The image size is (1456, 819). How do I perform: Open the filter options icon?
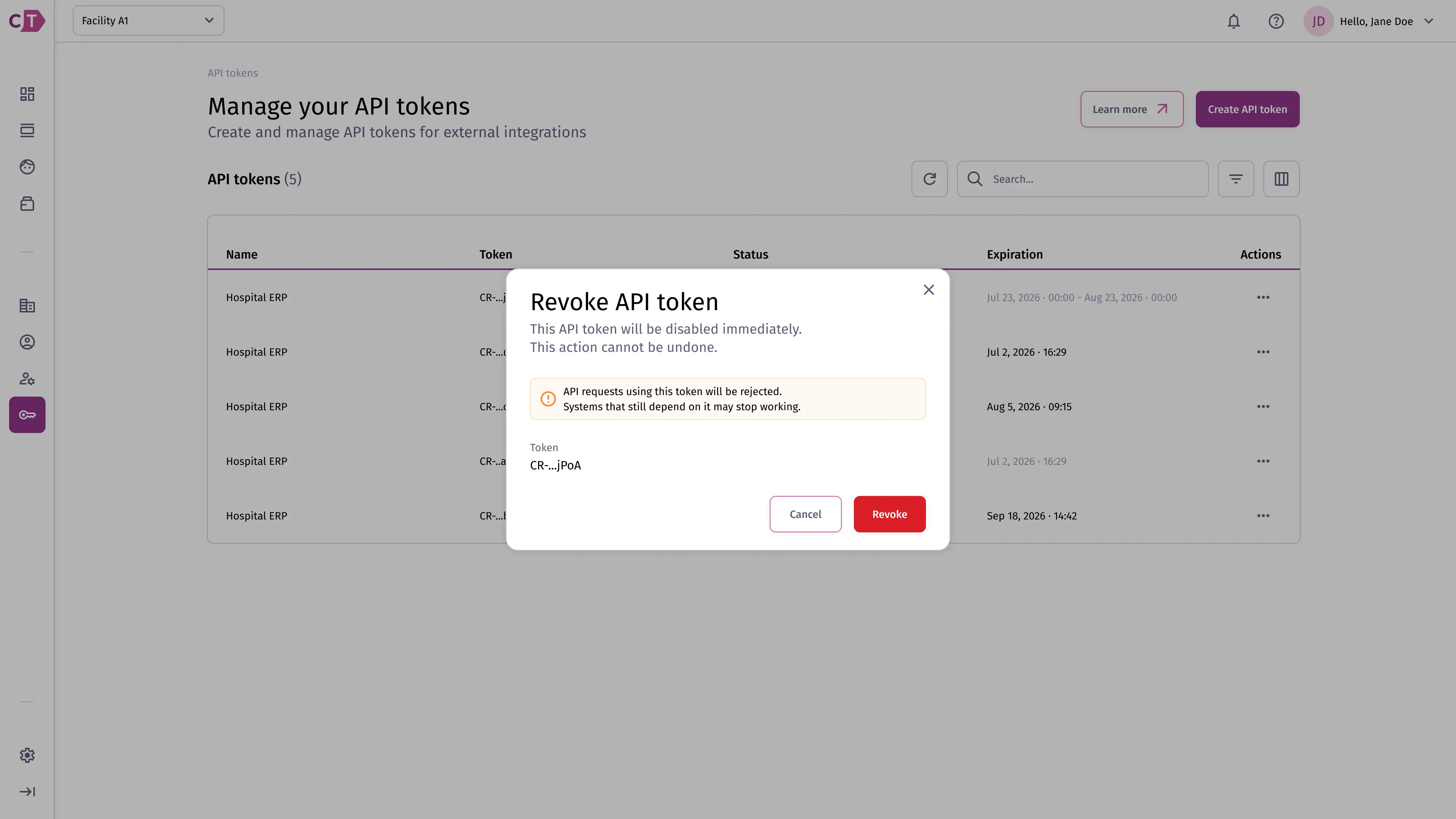[1236, 179]
